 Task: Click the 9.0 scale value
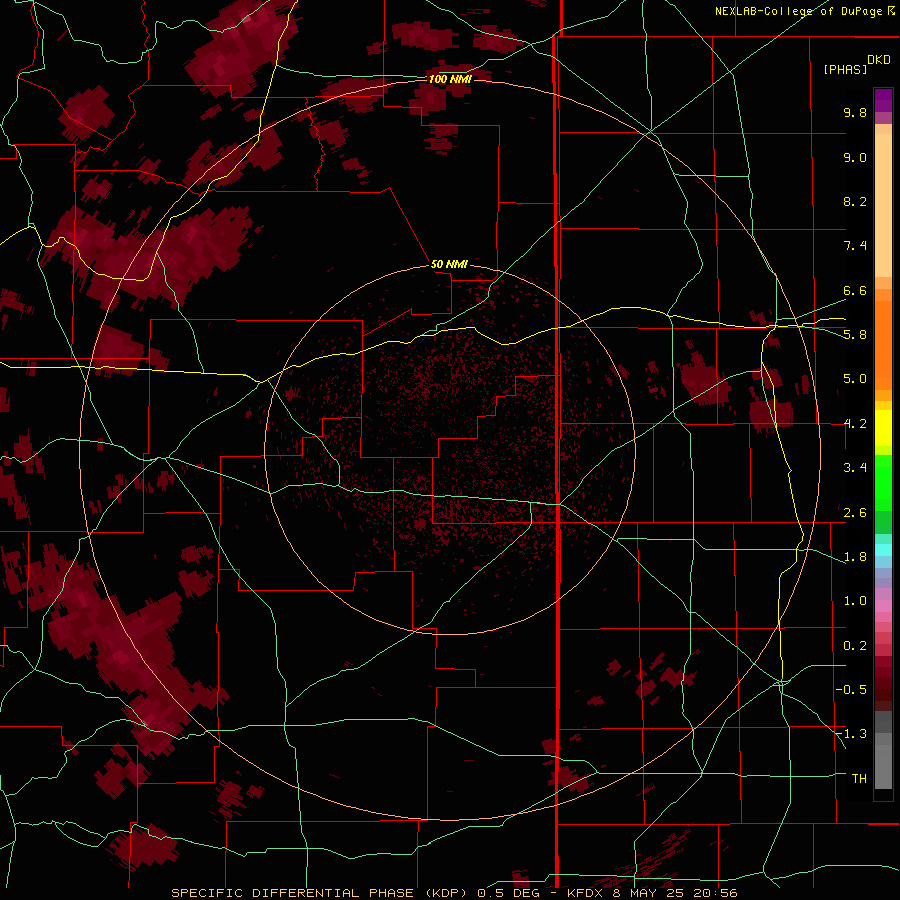pos(855,157)
